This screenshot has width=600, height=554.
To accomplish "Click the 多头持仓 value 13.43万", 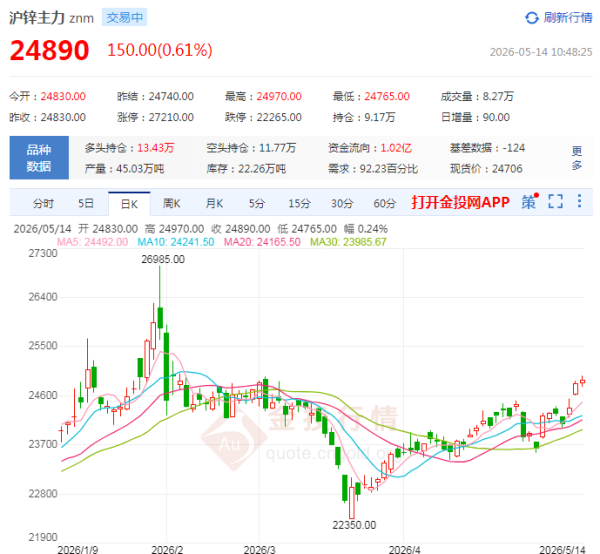I will tap(156, 148).
